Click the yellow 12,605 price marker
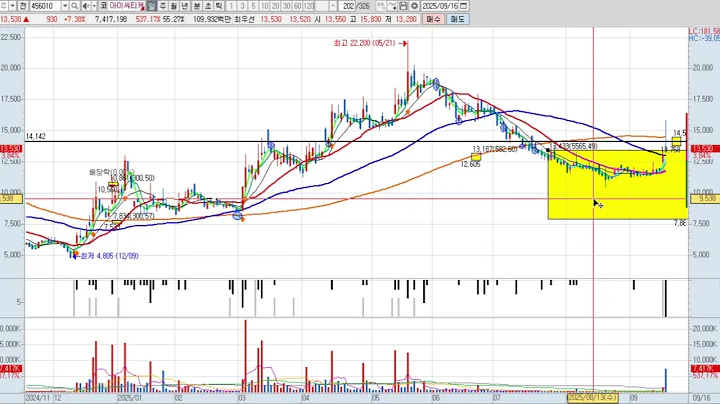 (x=476, y=157)
